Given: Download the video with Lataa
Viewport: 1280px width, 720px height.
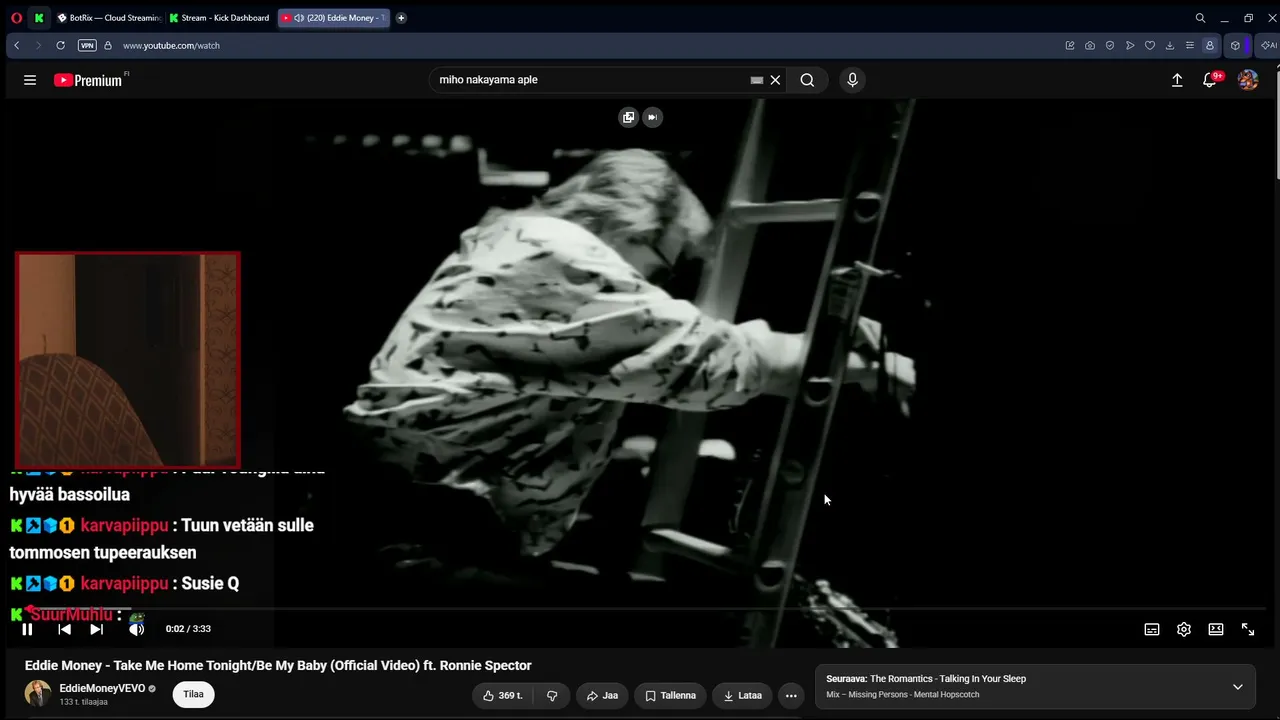Looking at the screenshot, I should [x=743, y=695].
